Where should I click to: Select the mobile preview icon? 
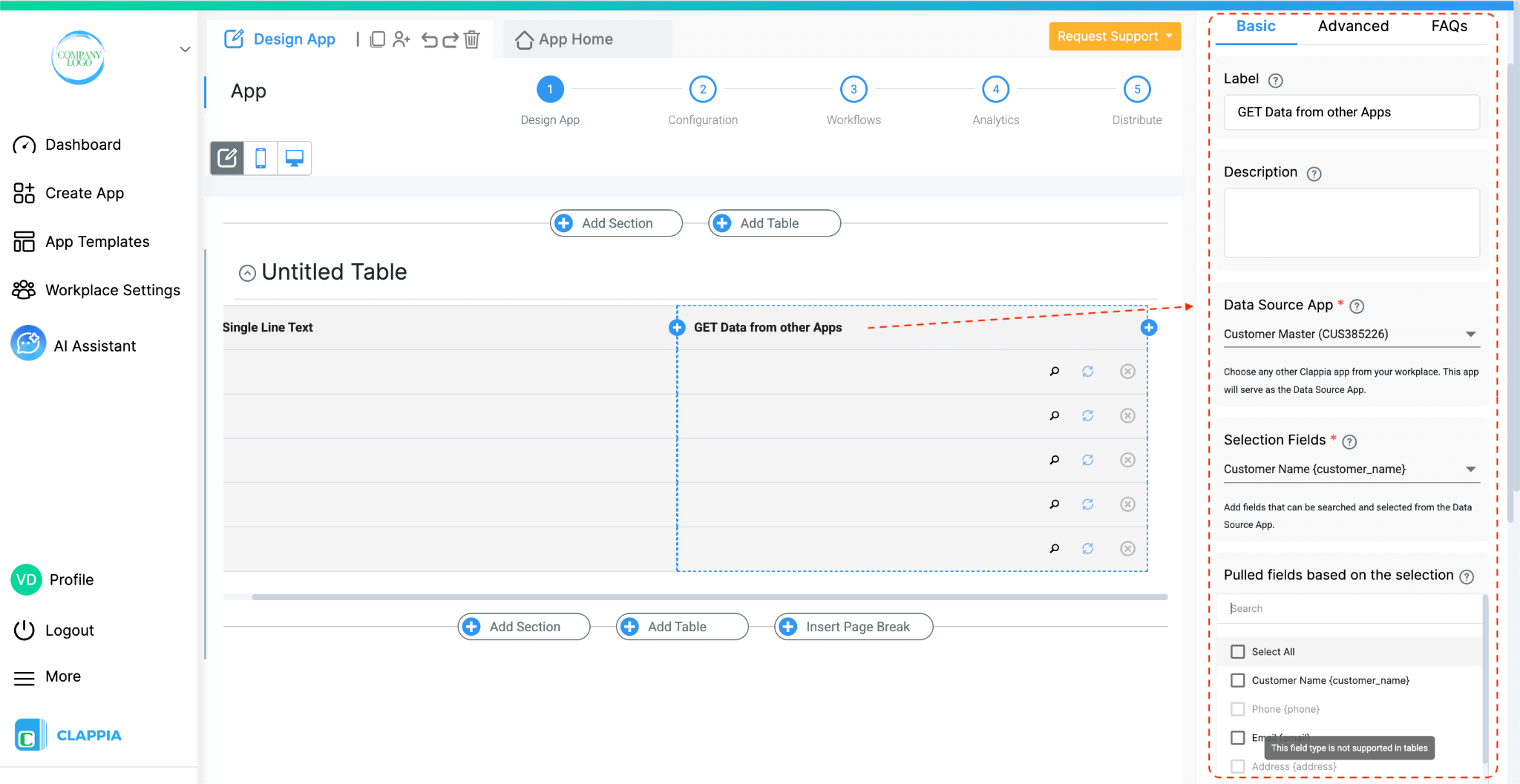[260, 157]
